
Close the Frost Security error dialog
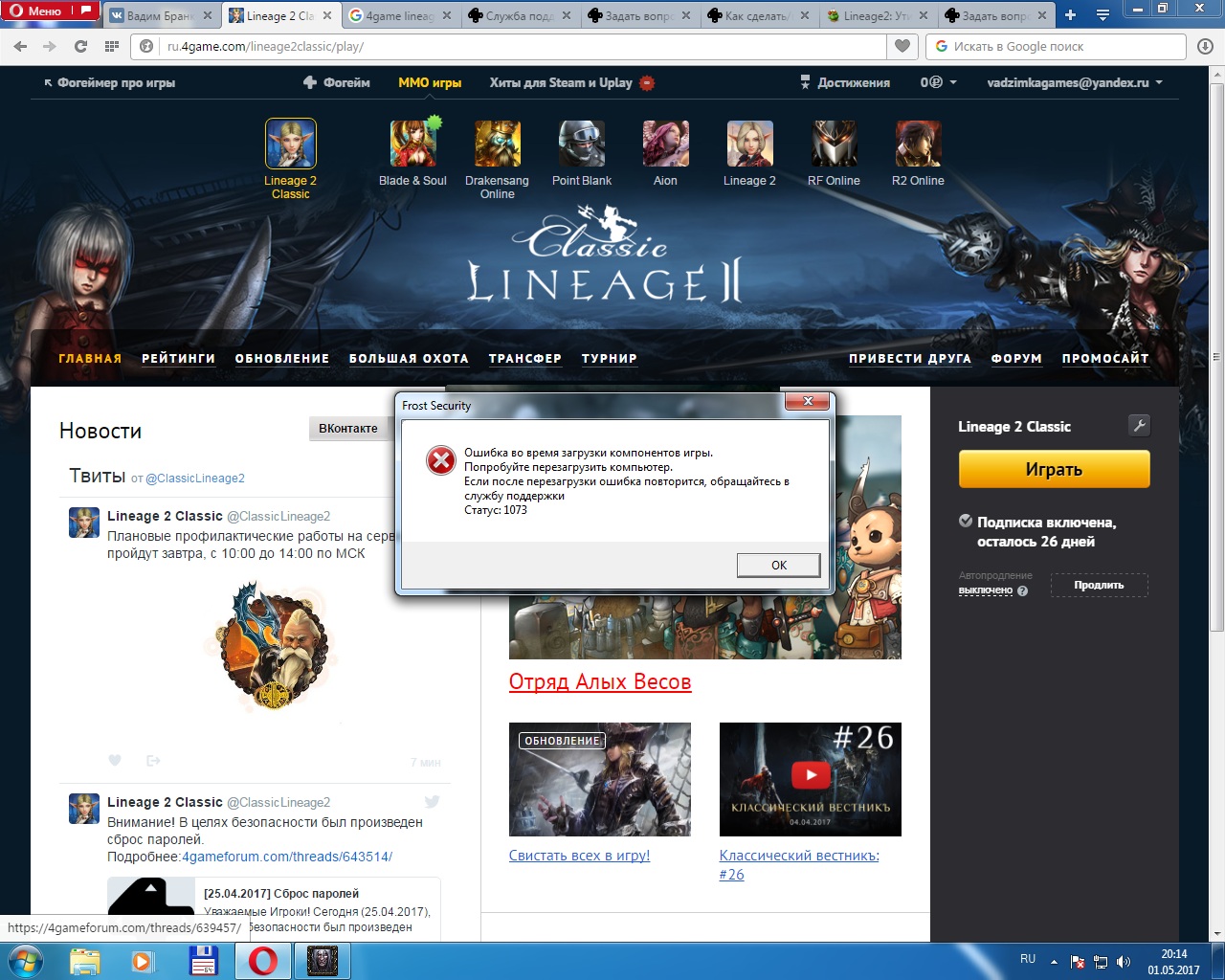[808, 401]
